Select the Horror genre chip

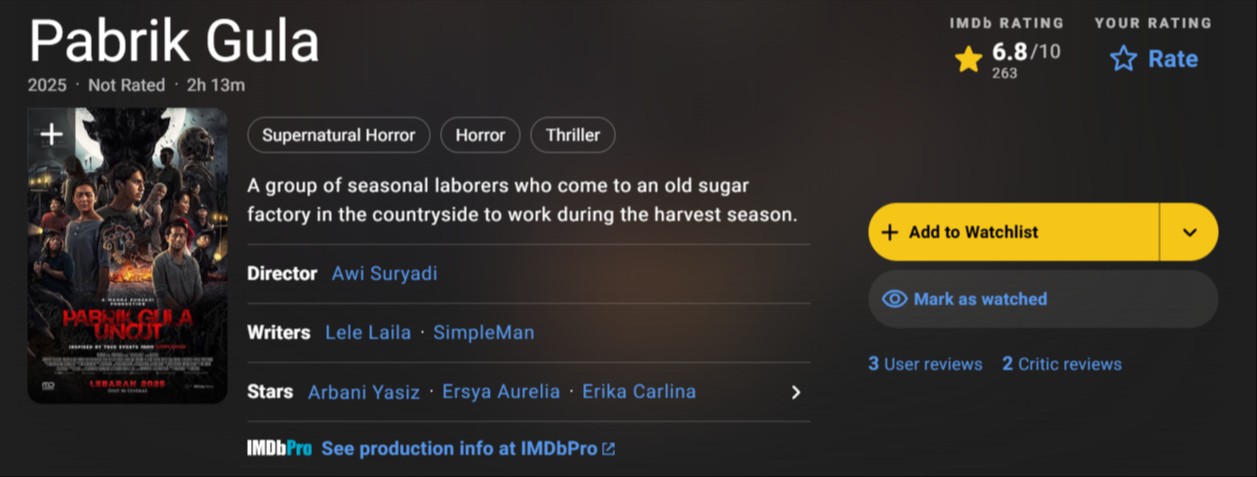pyautogui.click(x=481, y=135)
